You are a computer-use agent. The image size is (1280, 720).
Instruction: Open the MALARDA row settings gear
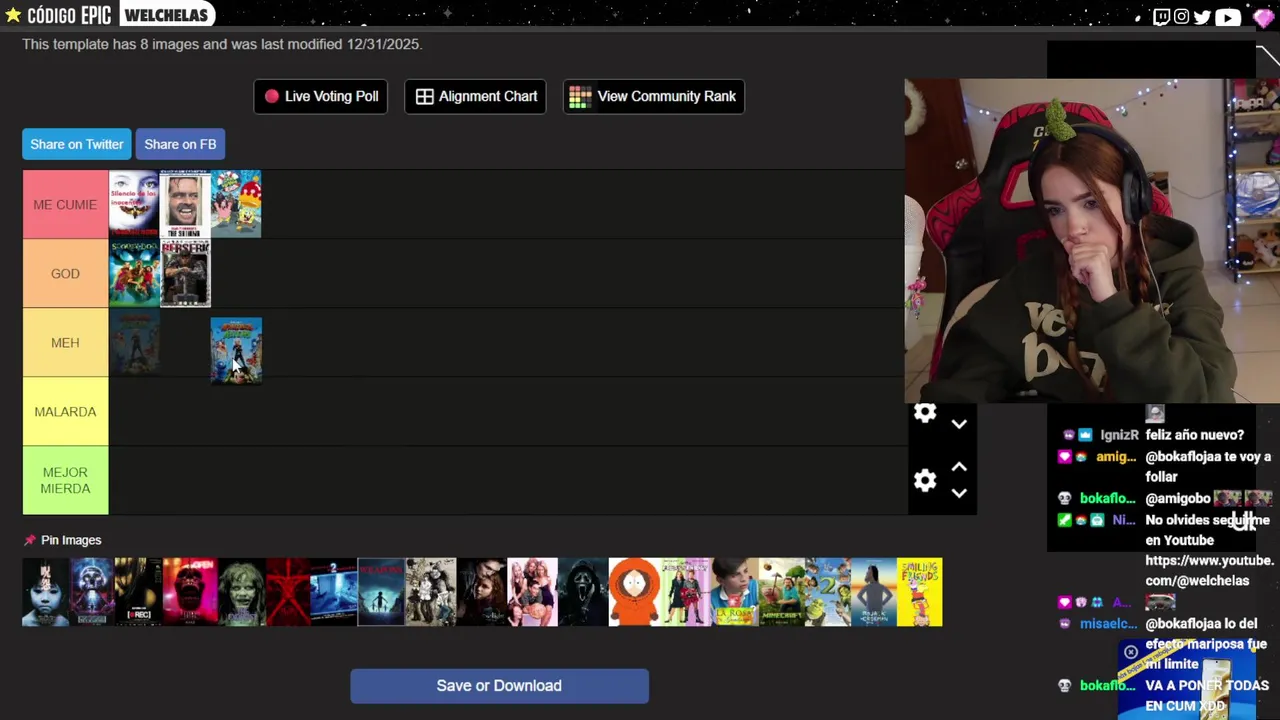pyautogui.click(x=925, y=413)
